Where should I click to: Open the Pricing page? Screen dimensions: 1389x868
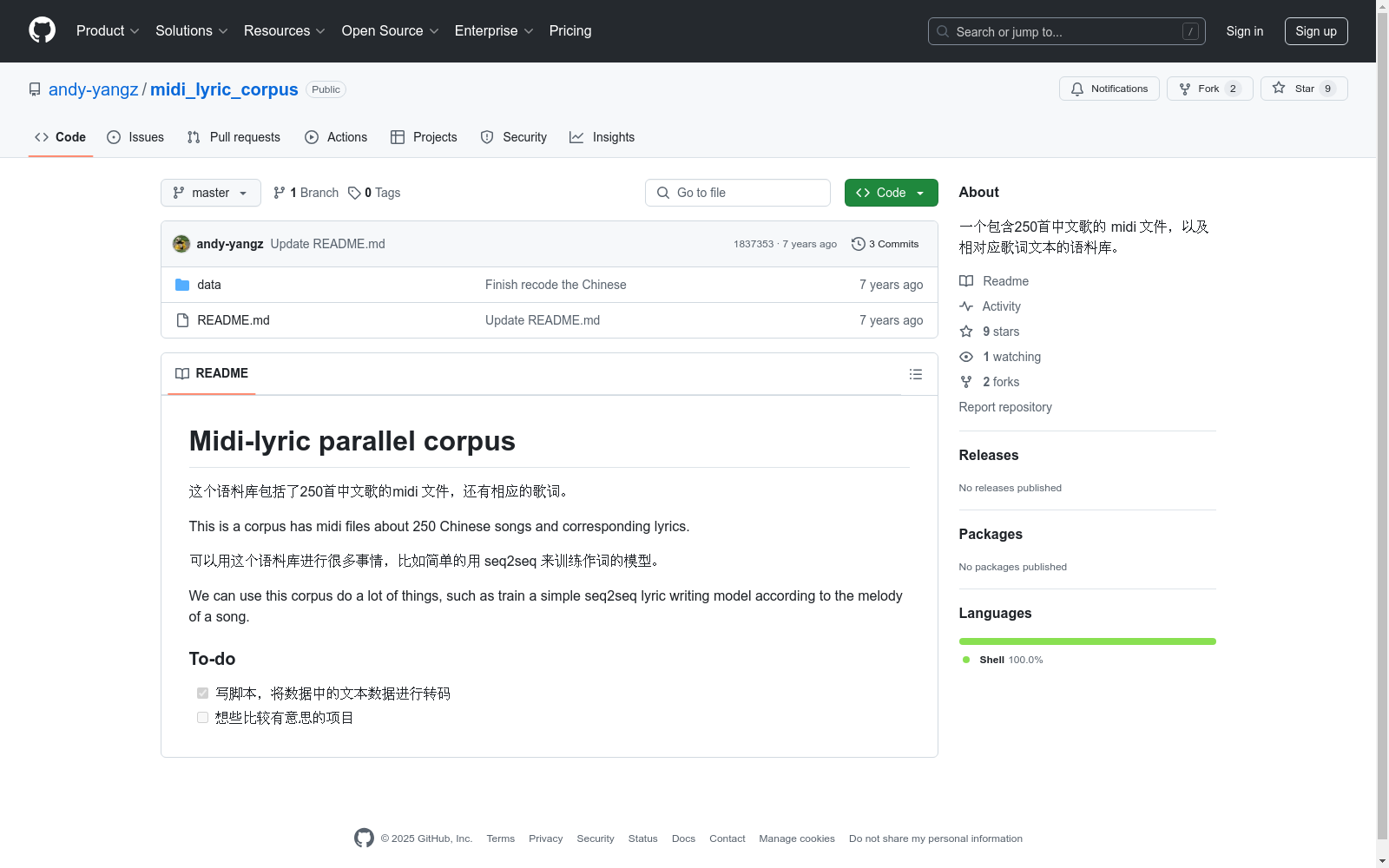coord(570,31)
